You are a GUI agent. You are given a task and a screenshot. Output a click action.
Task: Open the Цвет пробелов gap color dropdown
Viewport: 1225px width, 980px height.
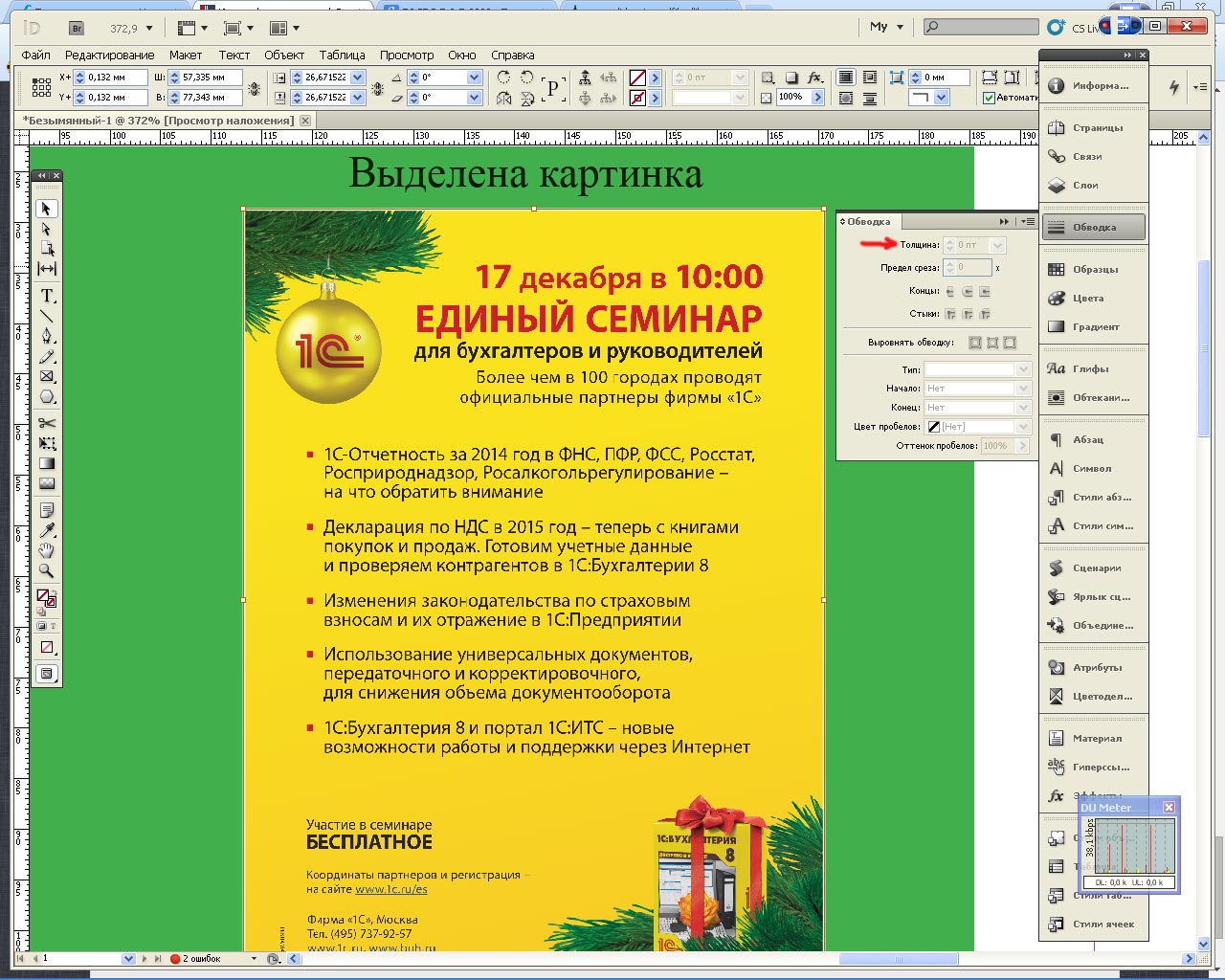click(x=1023, y=427)
